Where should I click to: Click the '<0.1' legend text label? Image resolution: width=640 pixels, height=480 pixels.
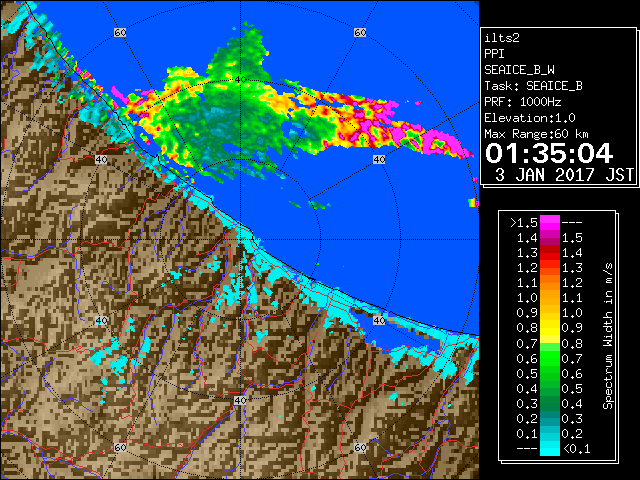(576, 449)
